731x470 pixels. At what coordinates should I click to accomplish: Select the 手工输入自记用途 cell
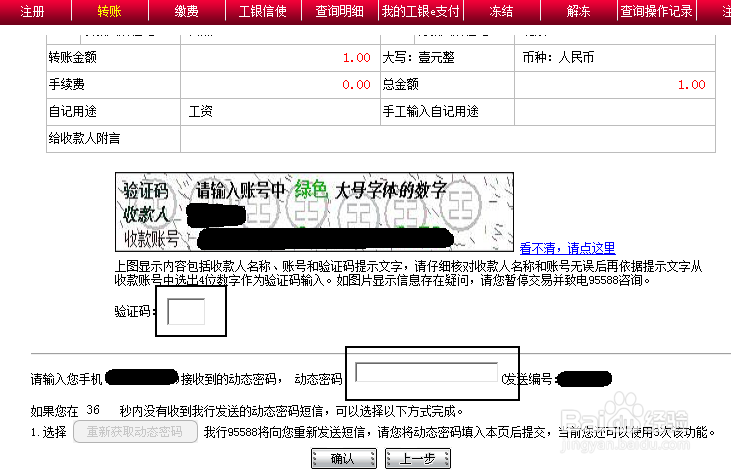pyautogui.click(x=447, y=112)
